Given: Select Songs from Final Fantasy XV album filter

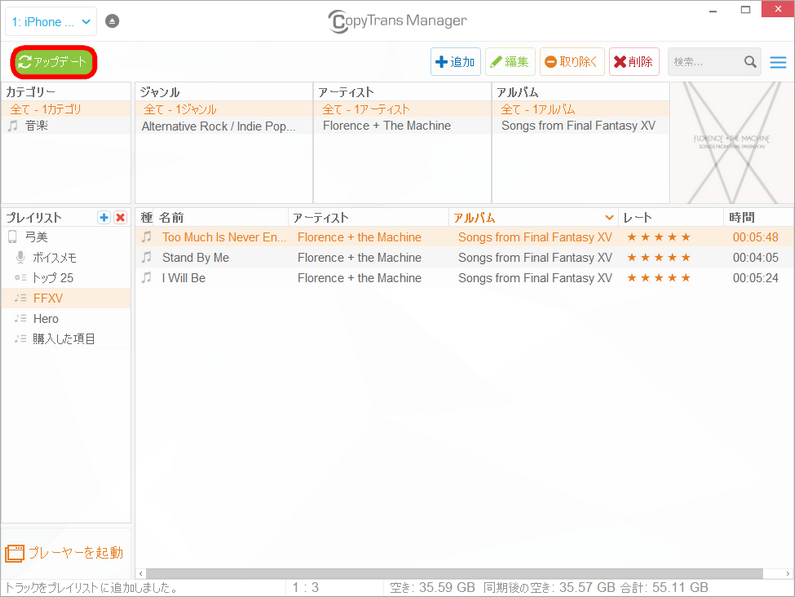Looking at the screenshot, I should pos(581,125).
